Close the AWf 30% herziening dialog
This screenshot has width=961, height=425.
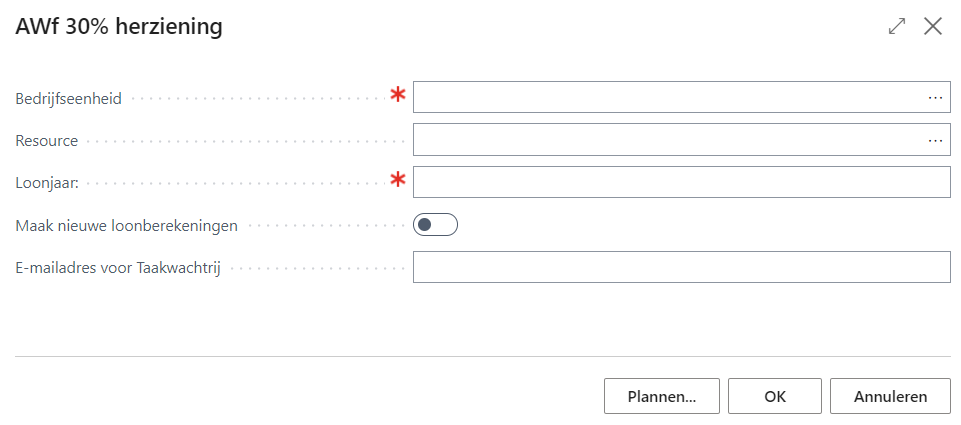[933, 27]
